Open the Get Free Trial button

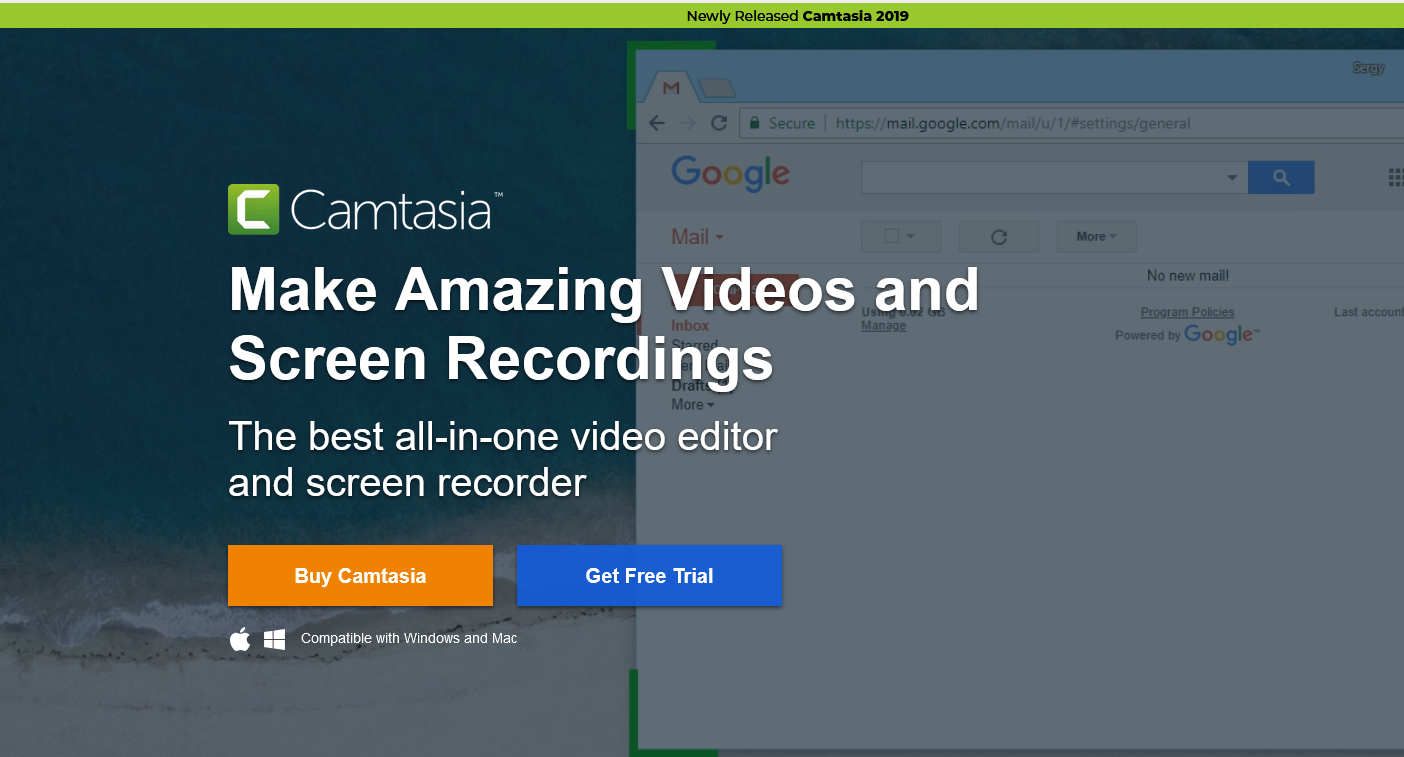point(649,575)
